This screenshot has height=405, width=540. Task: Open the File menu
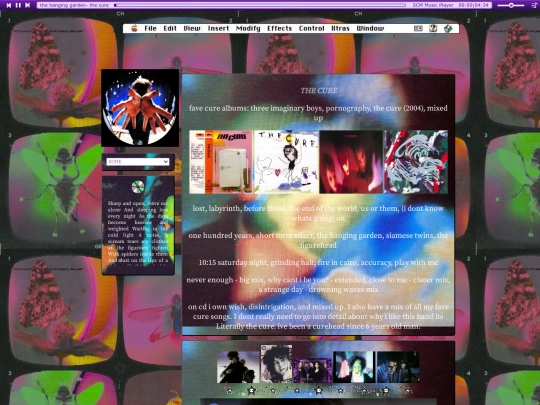[150, 28]
